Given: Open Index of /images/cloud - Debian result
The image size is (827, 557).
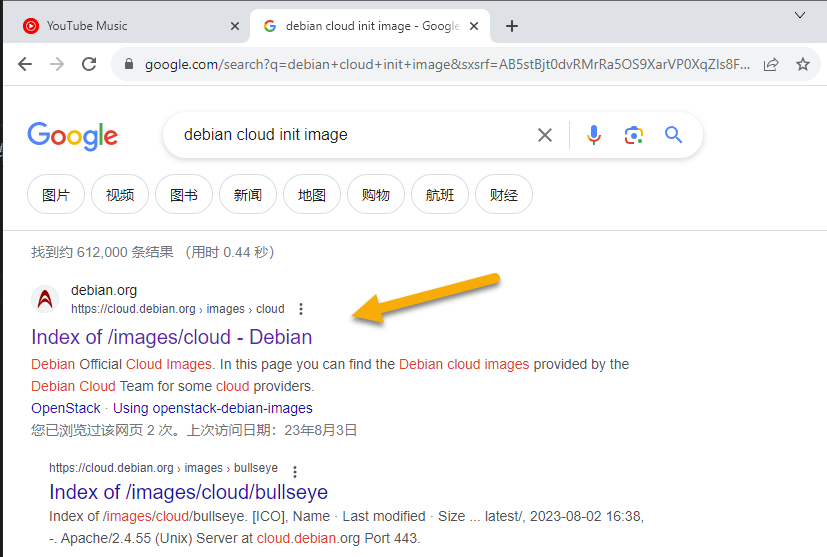Looking at the screenshot, I should (171, 337).
